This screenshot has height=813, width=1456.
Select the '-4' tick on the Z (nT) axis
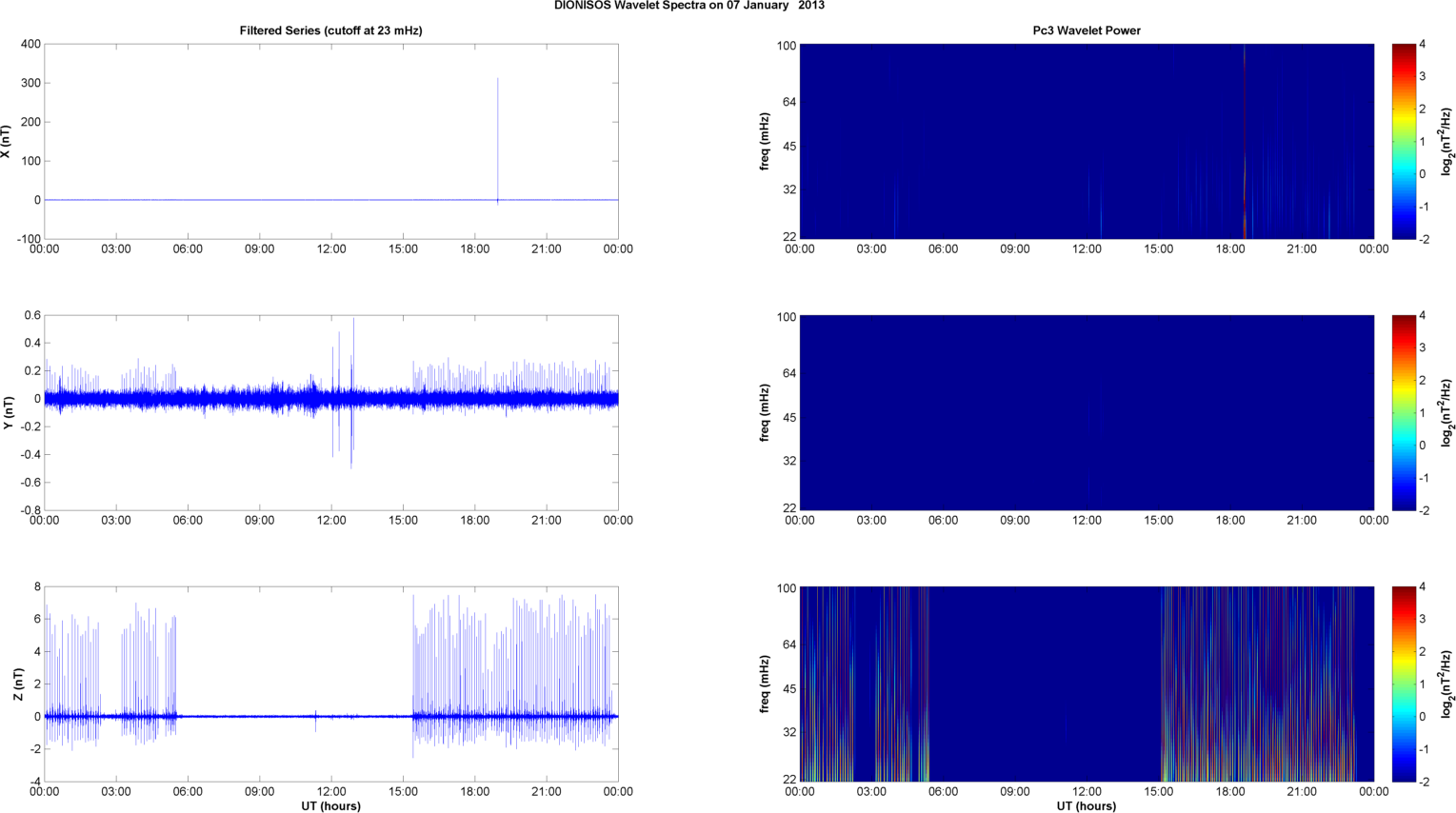(x=35, y=782)
